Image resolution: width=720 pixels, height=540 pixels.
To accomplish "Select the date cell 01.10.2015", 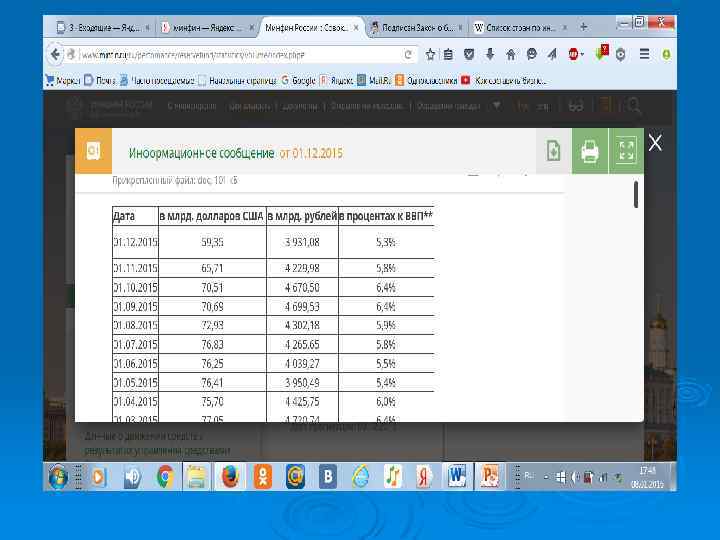I will point(135,287).
